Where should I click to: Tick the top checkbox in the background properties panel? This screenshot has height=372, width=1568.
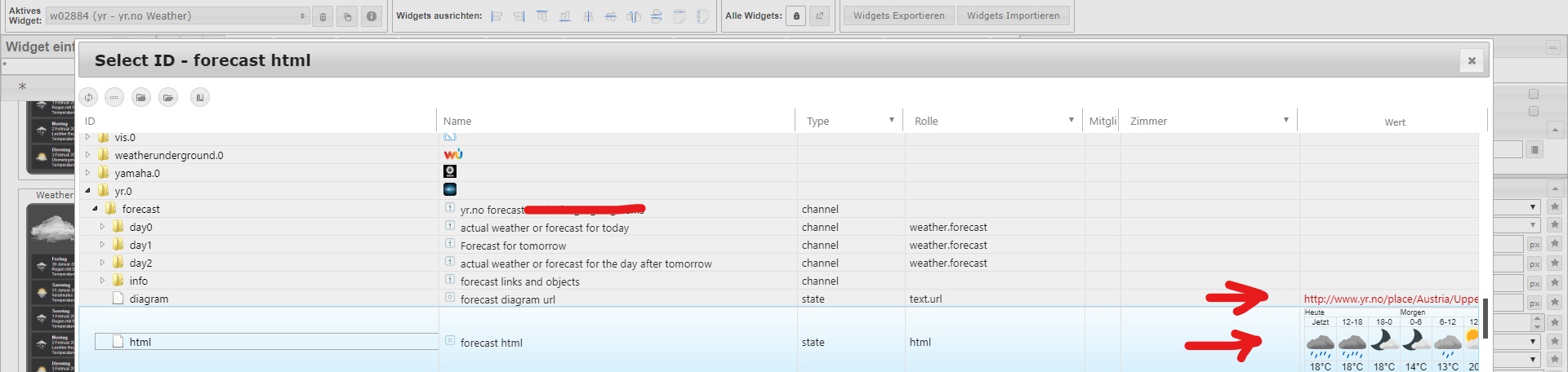point(1533,94)
